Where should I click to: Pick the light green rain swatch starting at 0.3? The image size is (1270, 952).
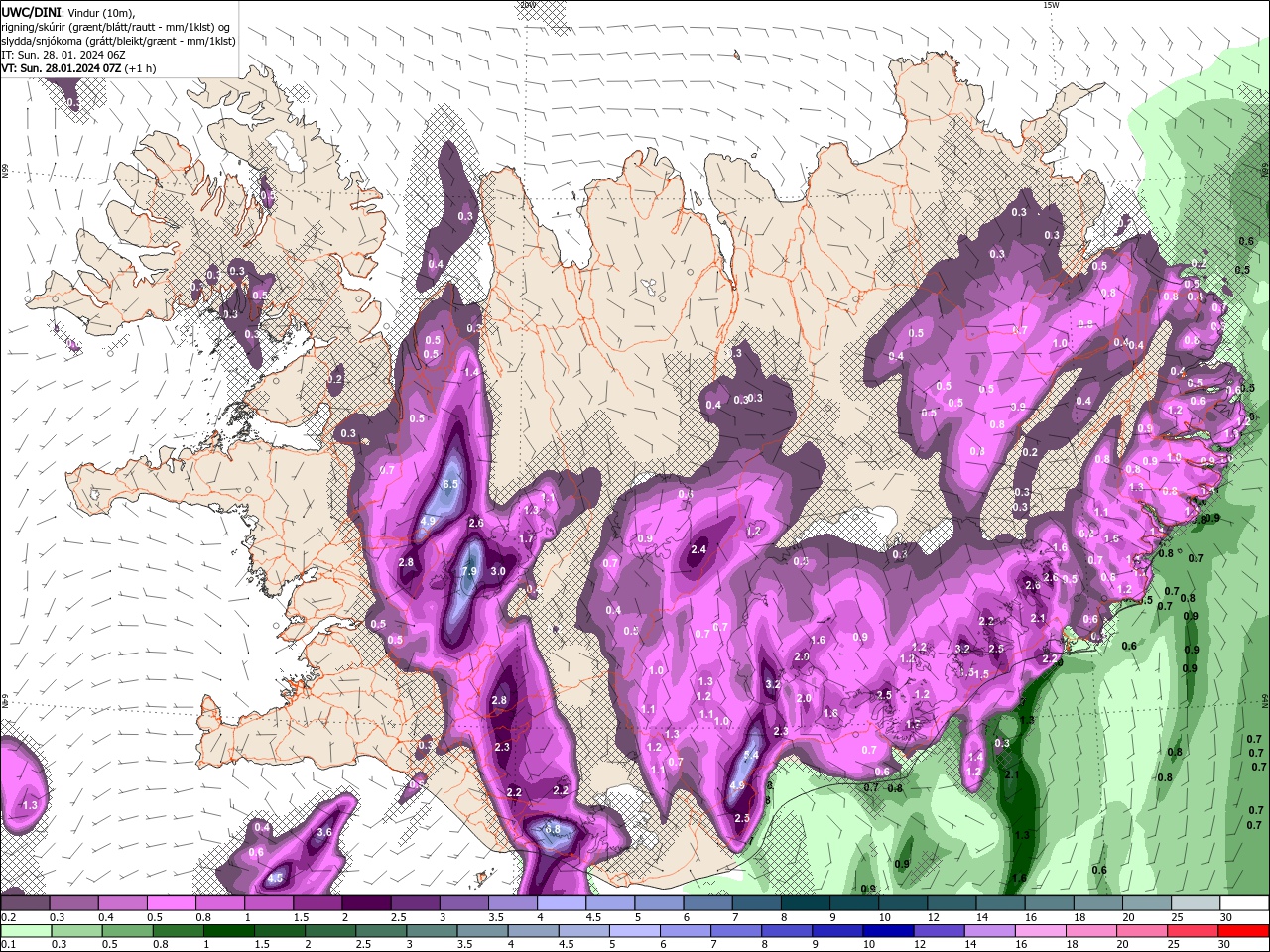[x=75, y=931]
